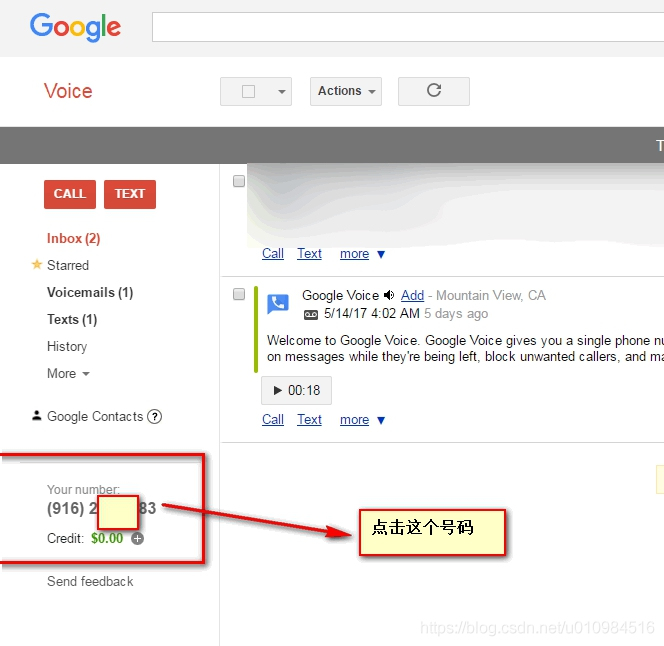Open the Inbox (2) folder
The image size is (664, 646).
pos(73,238)
